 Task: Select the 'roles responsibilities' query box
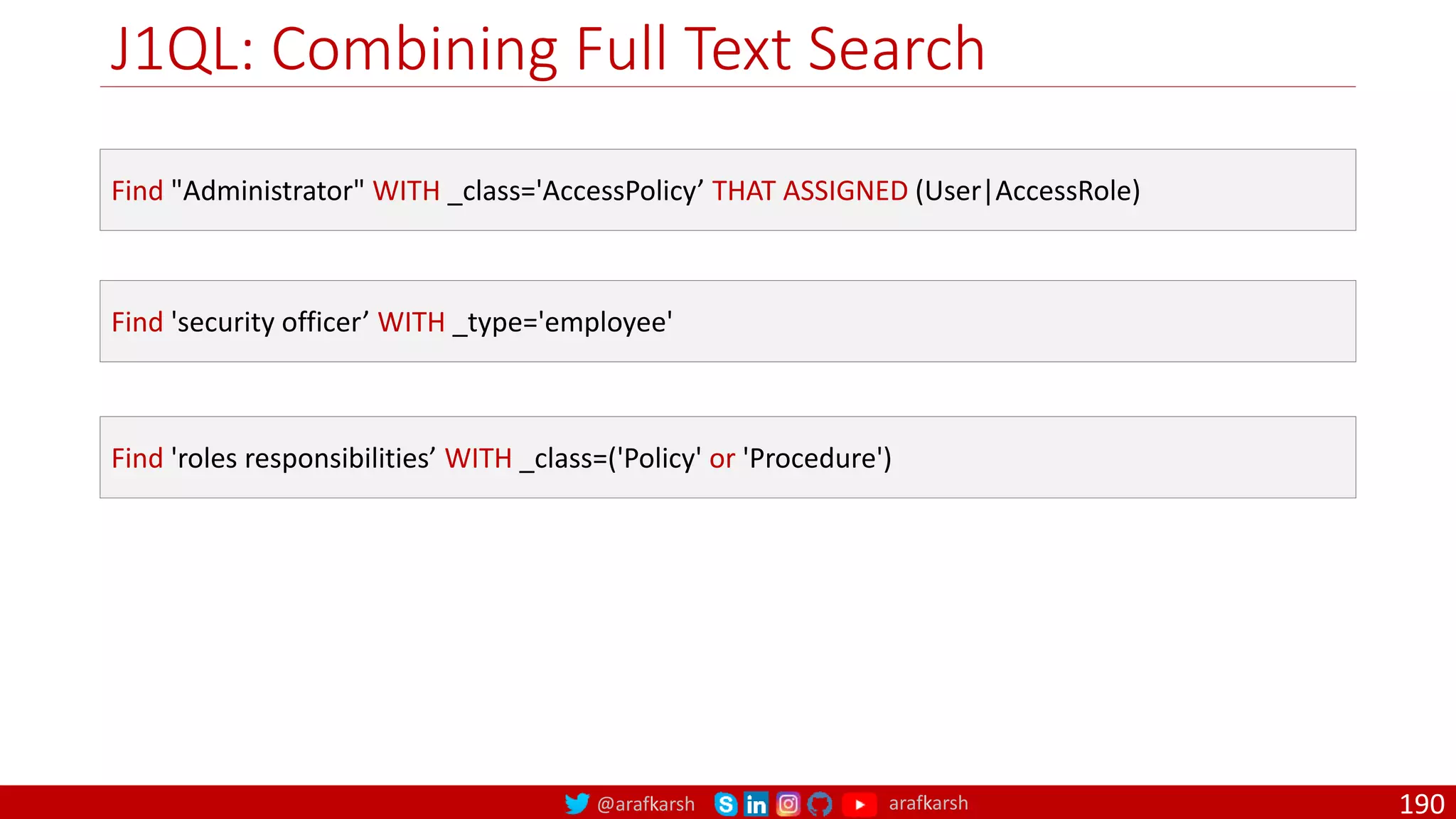pyautogui.click(x=727, y=457)
